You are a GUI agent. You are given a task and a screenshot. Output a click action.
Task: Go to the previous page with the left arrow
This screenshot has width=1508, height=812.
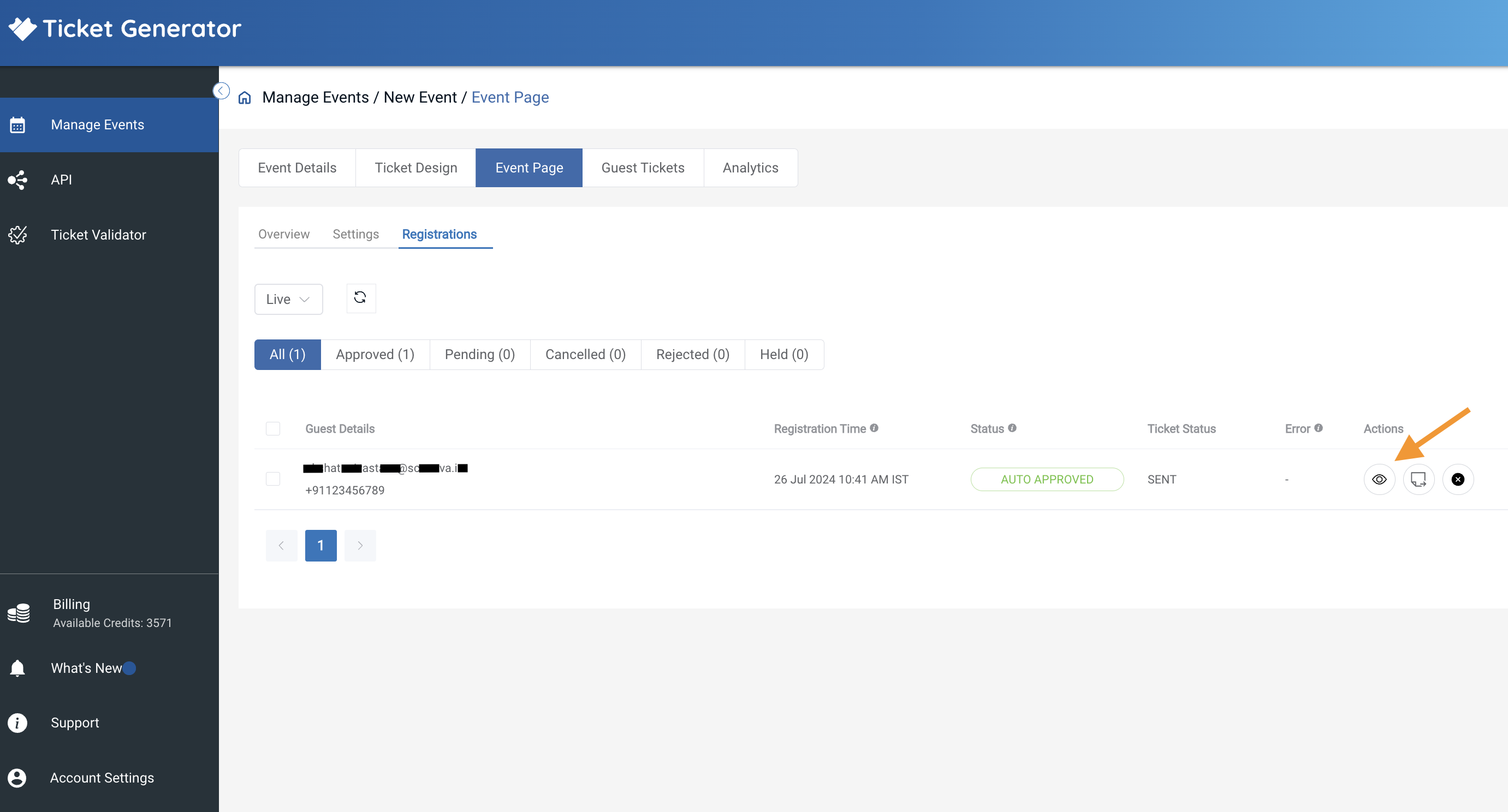coord(282,545)
